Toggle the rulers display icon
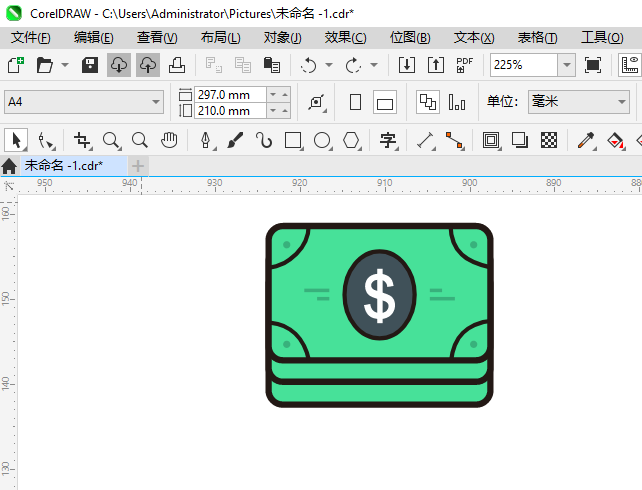This screenshot has height=490, width=642. coord(630,65)
